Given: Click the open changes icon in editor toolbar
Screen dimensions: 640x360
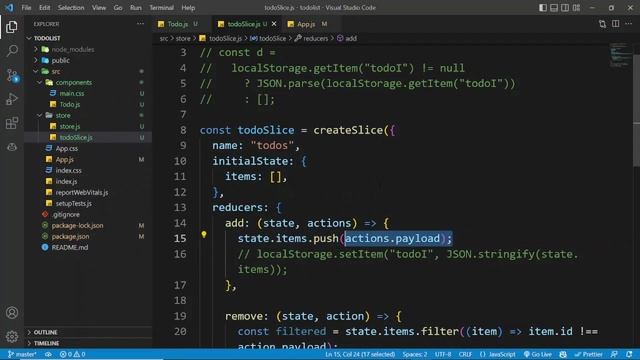Looking at the screenshot, I should click(602, 24).
